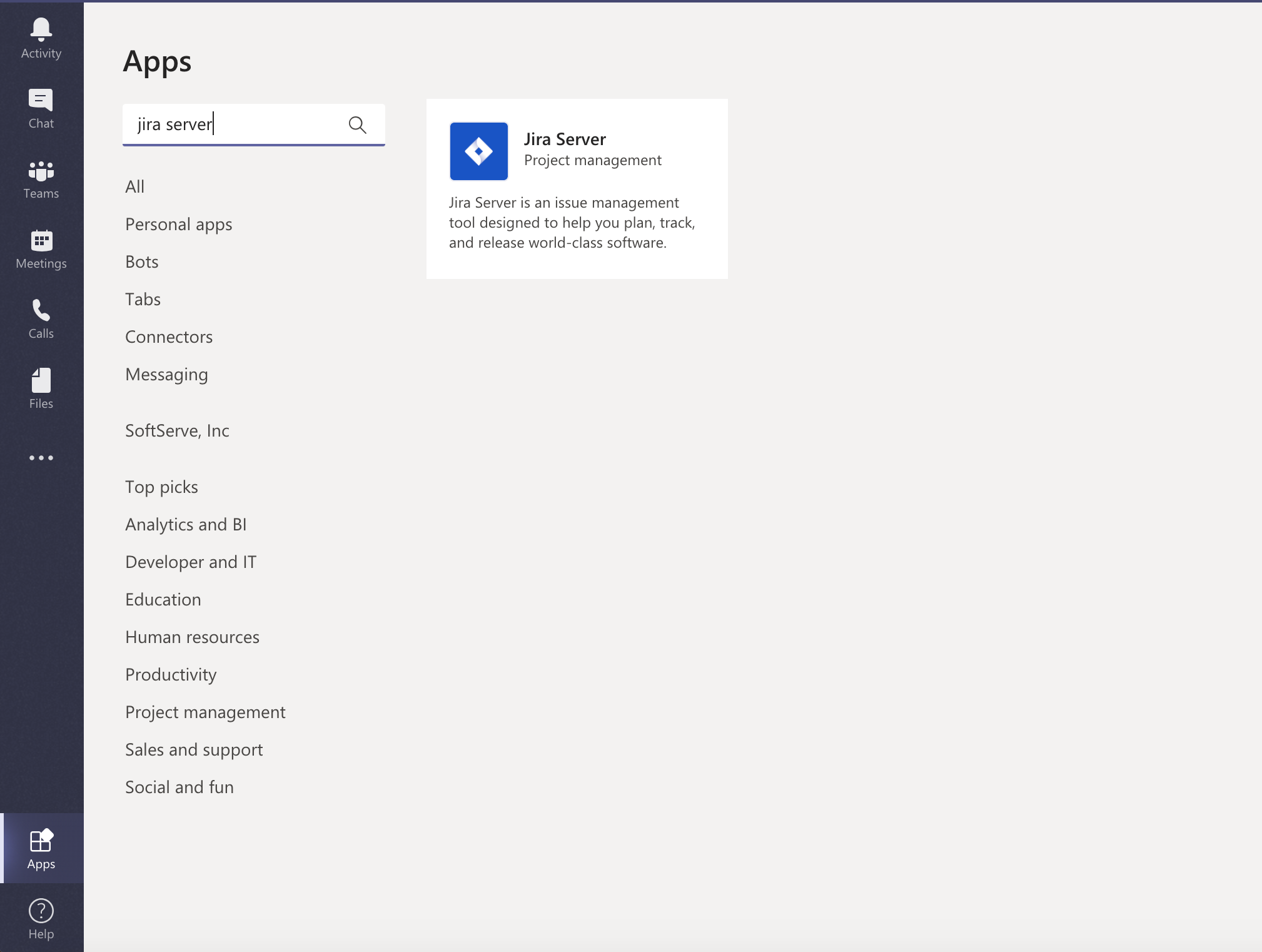
Task: Click the SoftServe Inc filter link
Action: point(176,430)
